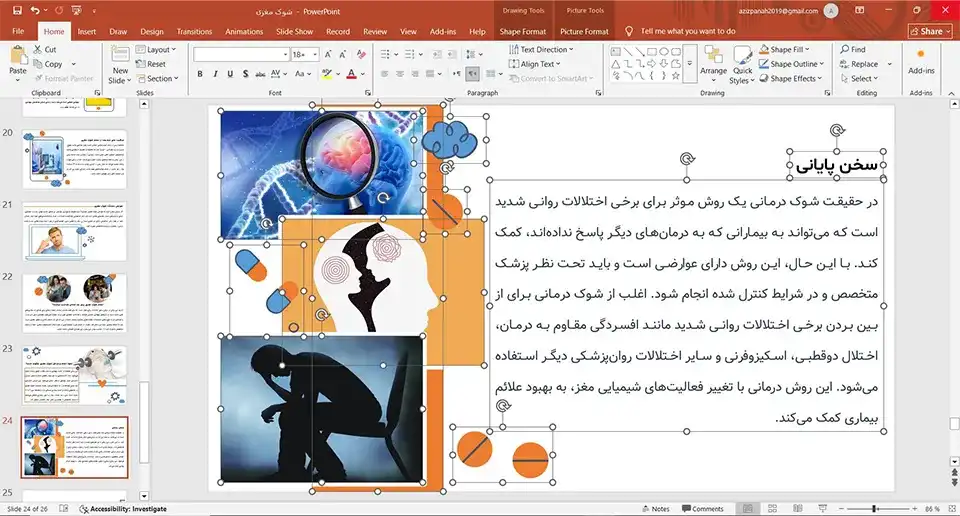The image size is (960, 516).
Task: Pick the oval shape from the shapes gallery
Action: pos(664,52)
